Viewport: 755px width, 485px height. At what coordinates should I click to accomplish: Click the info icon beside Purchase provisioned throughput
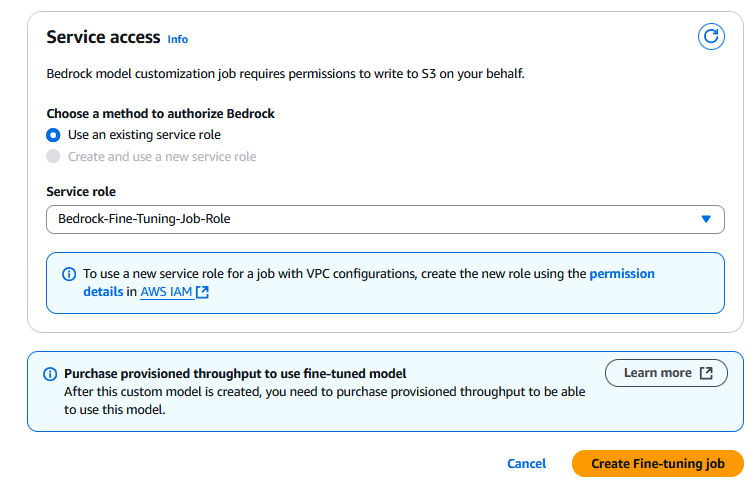(50, 373)
